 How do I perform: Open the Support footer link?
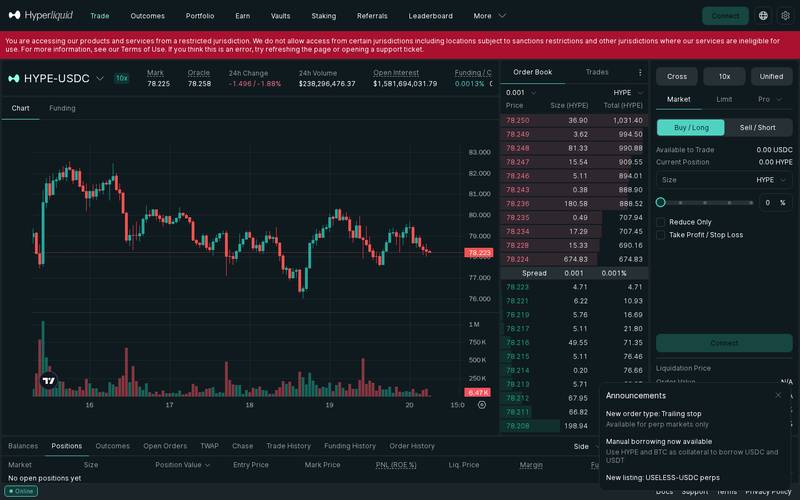coord(694,492)
